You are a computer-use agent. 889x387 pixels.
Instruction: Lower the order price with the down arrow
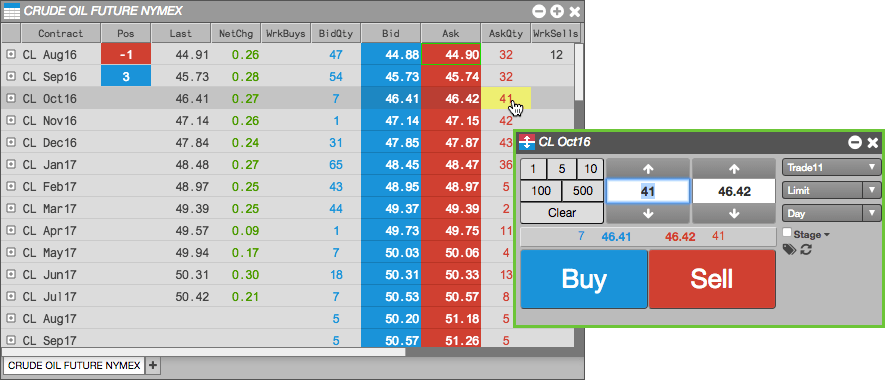tap(734, 214)
